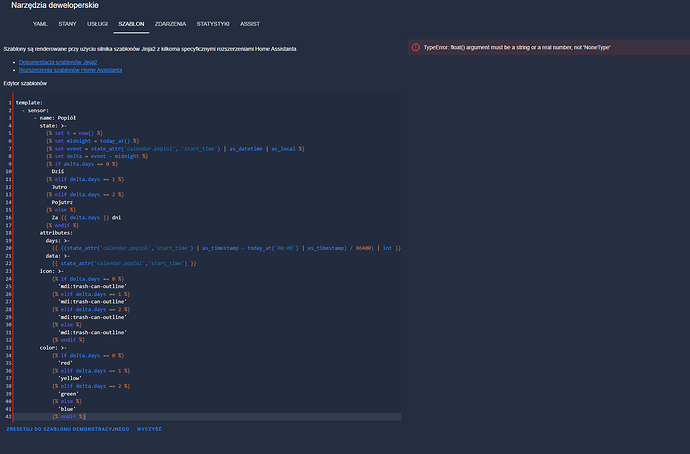Click the 'Dziś' text line
Viewport: 690px width, 454px height.
pyautogui.click(x=58, y=172)
